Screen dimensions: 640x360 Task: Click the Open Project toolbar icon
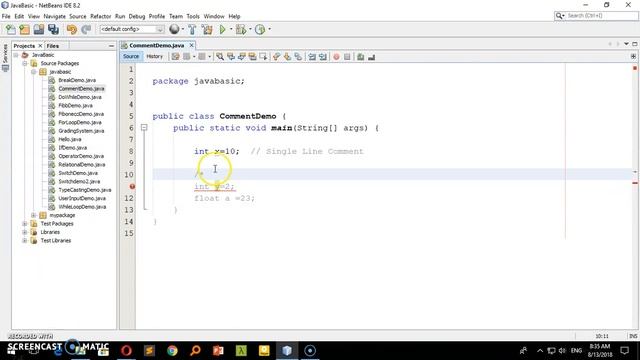tap(39, 29)
